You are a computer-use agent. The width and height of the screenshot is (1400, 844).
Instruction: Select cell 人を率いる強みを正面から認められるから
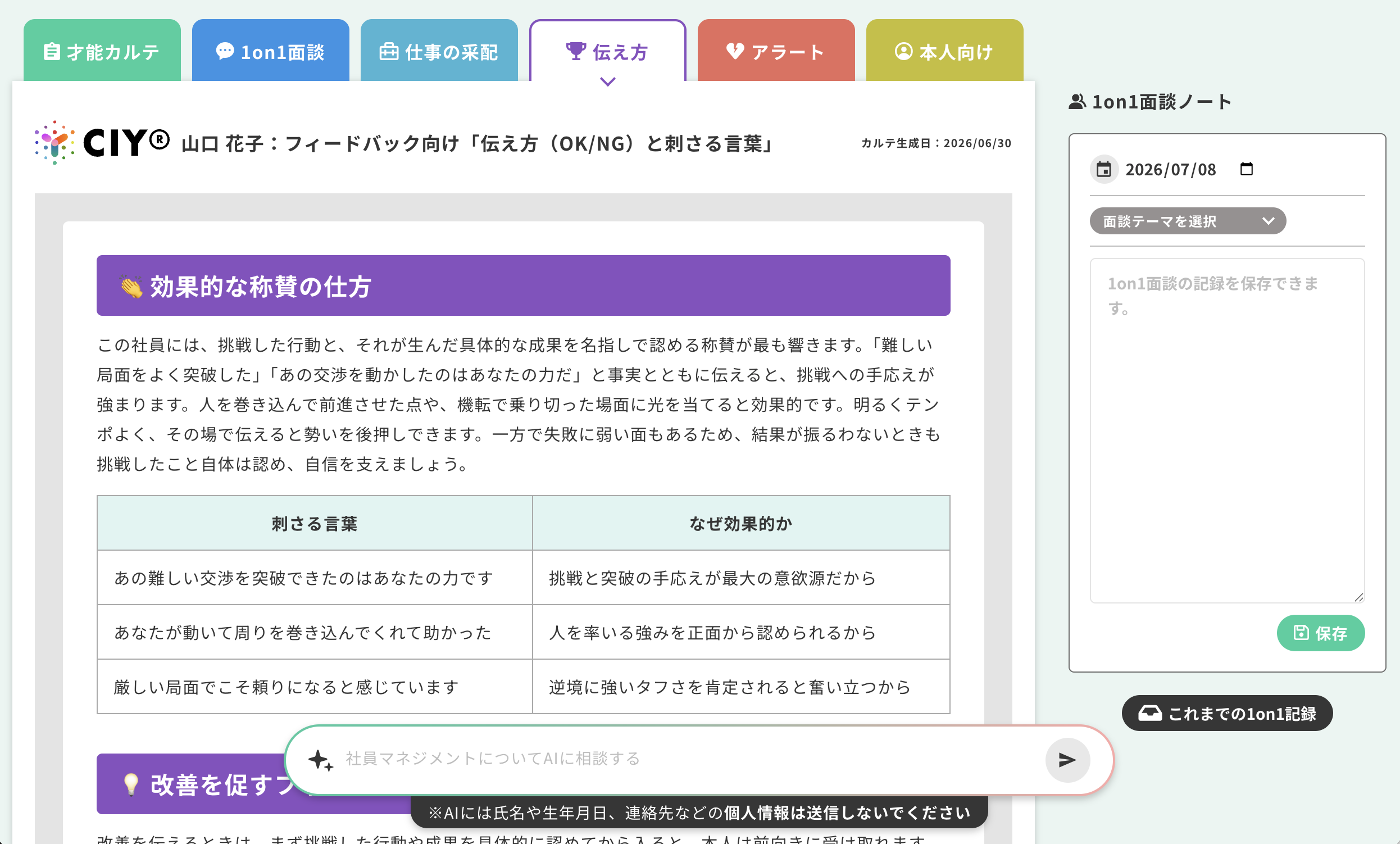click(740, 632)
